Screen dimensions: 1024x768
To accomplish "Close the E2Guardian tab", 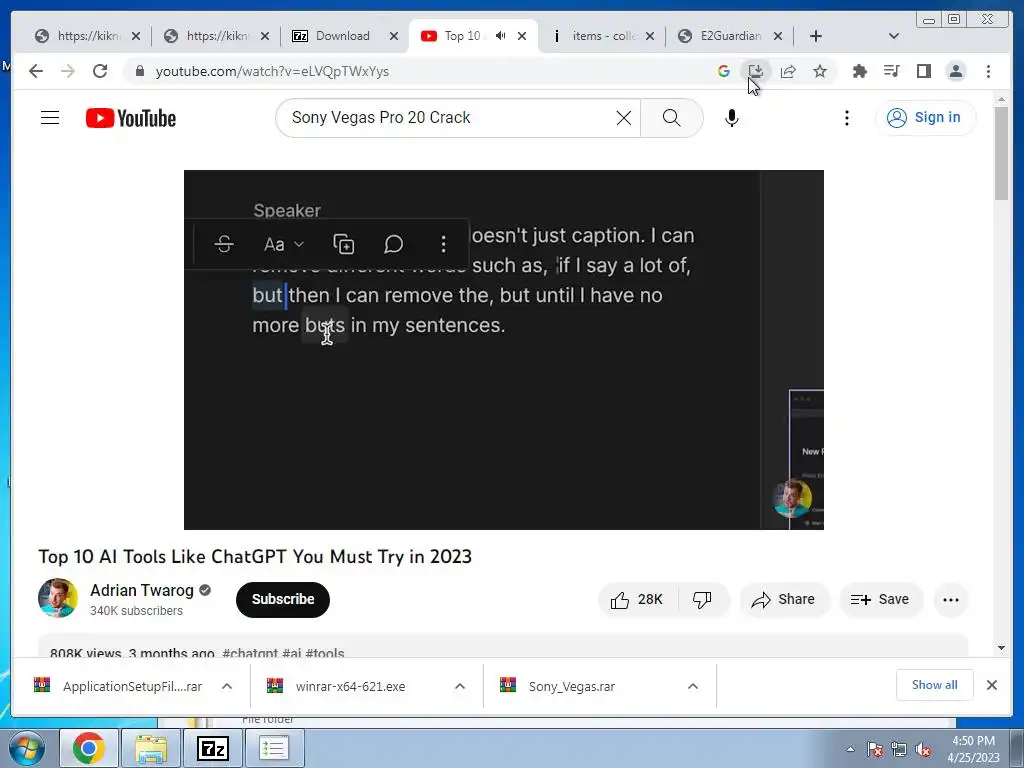I will pyautogui.click(x=778, y=36).
